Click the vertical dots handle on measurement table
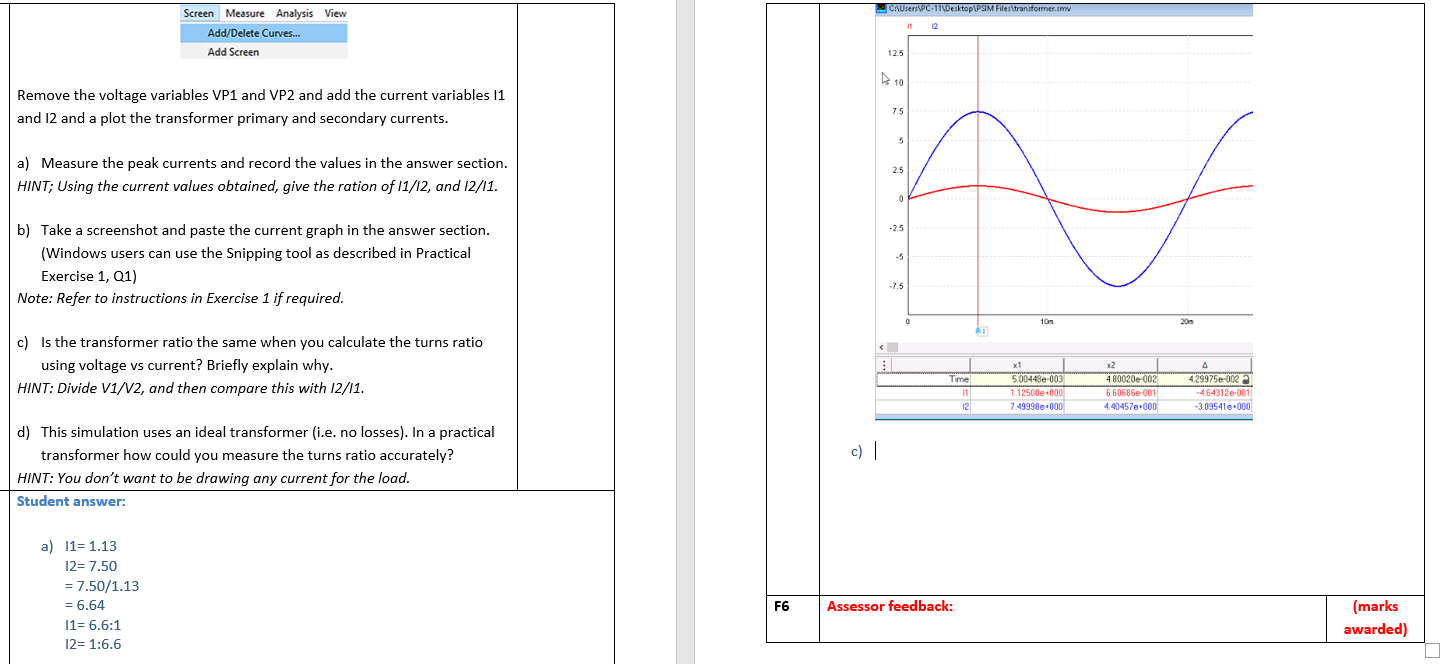This screenshot has width=1453, height=664. 885,364
